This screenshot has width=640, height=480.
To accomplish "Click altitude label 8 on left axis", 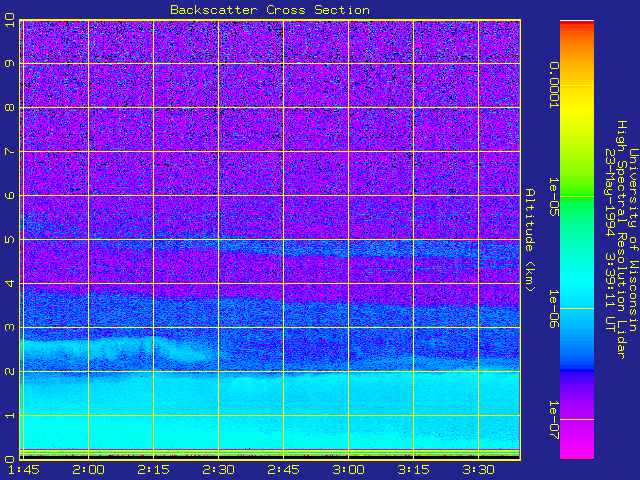I will pyautogui.click(x=9, y=107).
